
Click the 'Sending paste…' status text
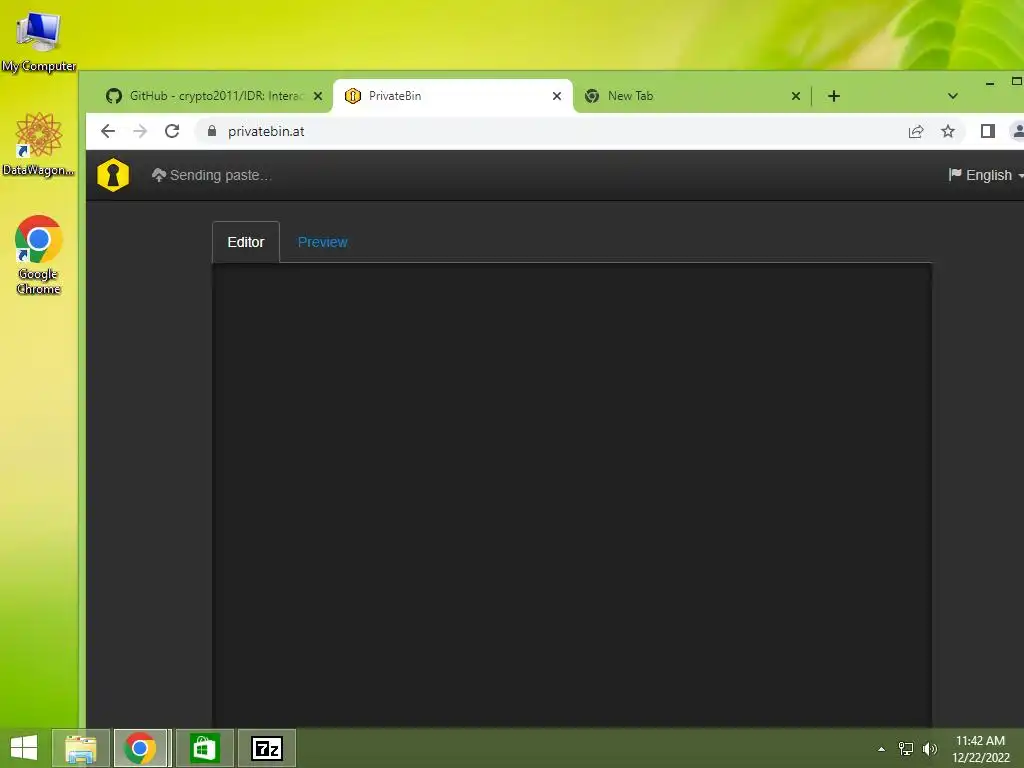(221, 175)
